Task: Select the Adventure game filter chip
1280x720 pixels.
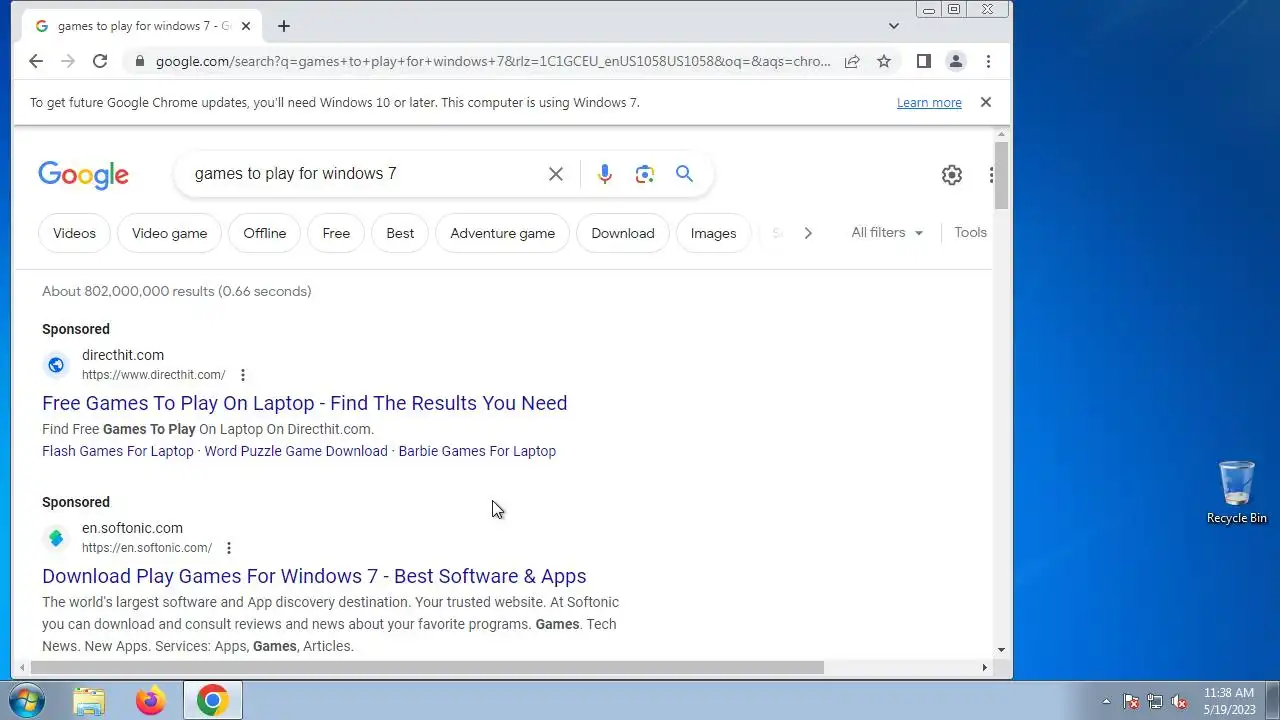Action: (x=503, y=233)
